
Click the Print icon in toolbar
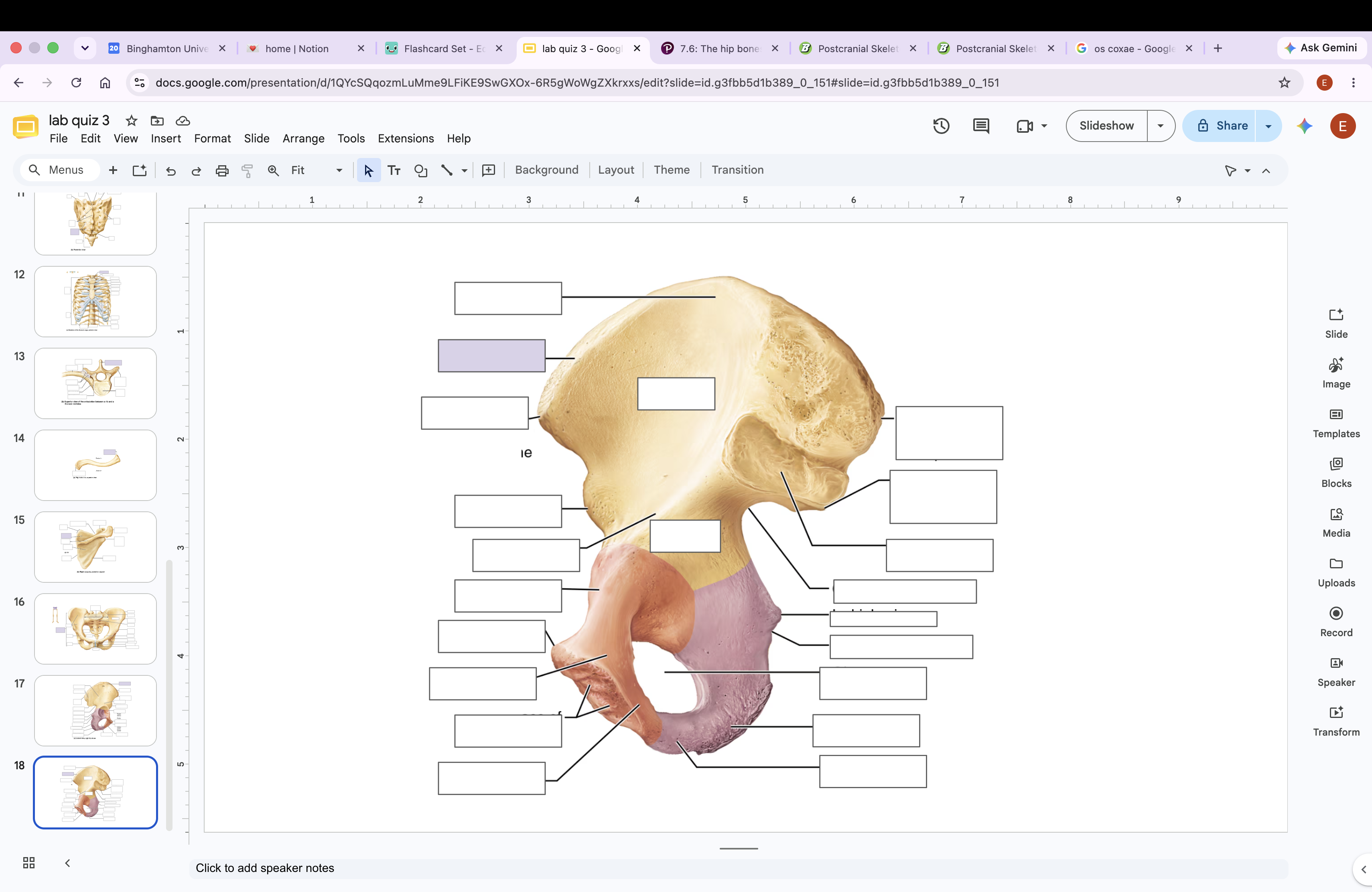click(x=222, y=170)
